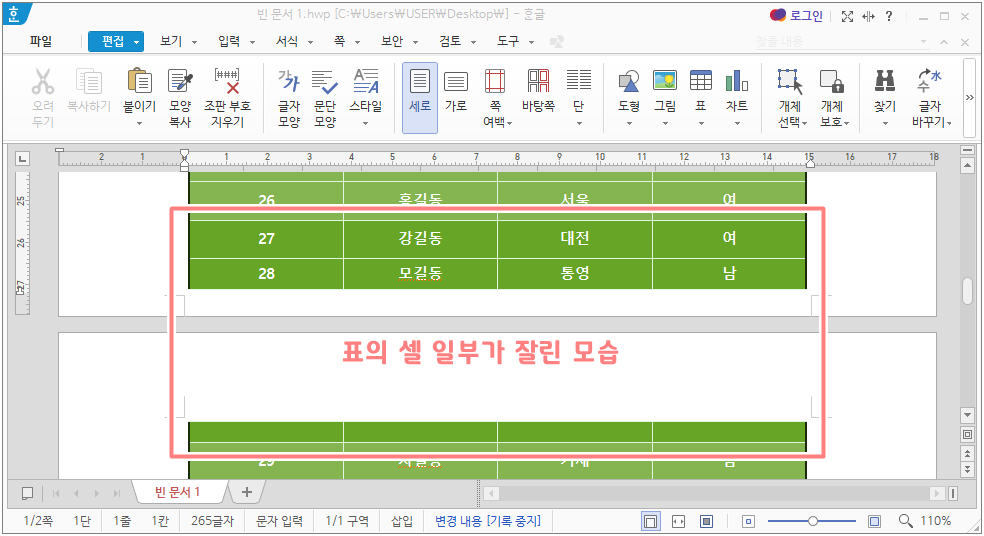Viewport: 984px width, 536px height.
Task: Add new document tab with + button
Action: click(x=247, y=492)
